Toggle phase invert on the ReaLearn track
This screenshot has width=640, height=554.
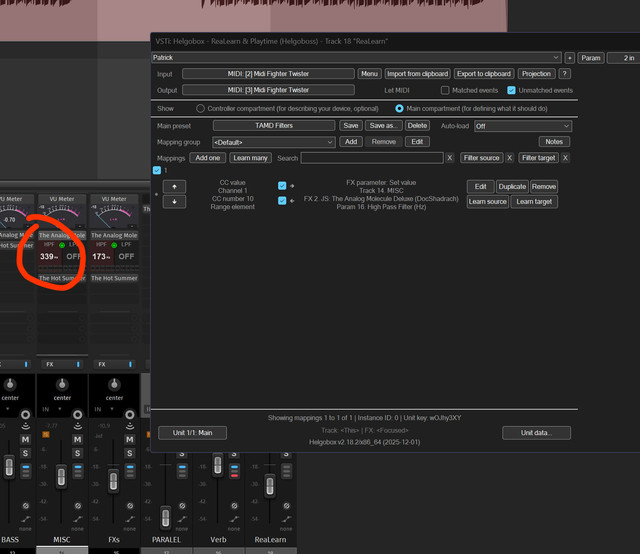pos(287,506)
